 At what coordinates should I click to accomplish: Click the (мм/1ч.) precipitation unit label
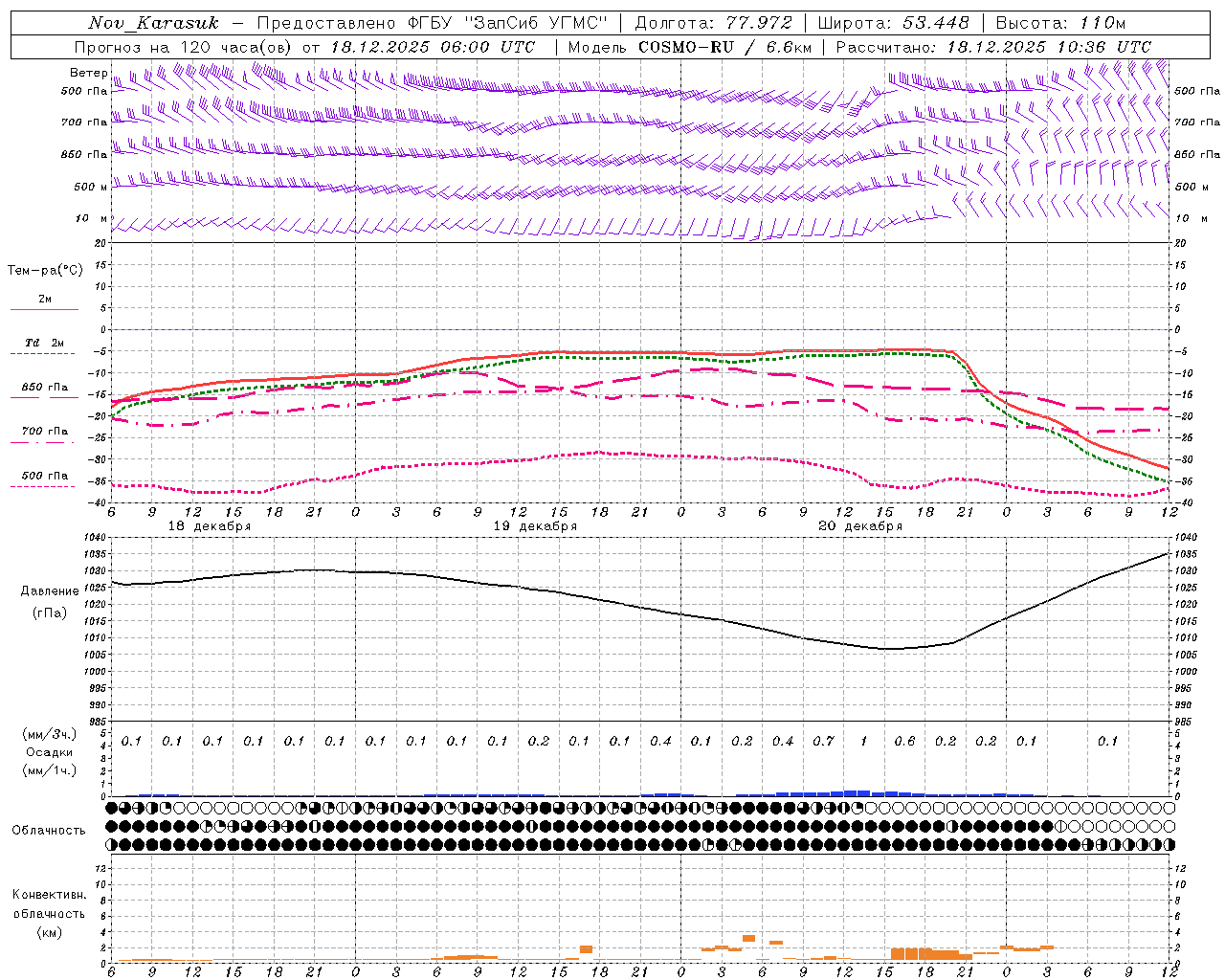[x=50, y=770]
